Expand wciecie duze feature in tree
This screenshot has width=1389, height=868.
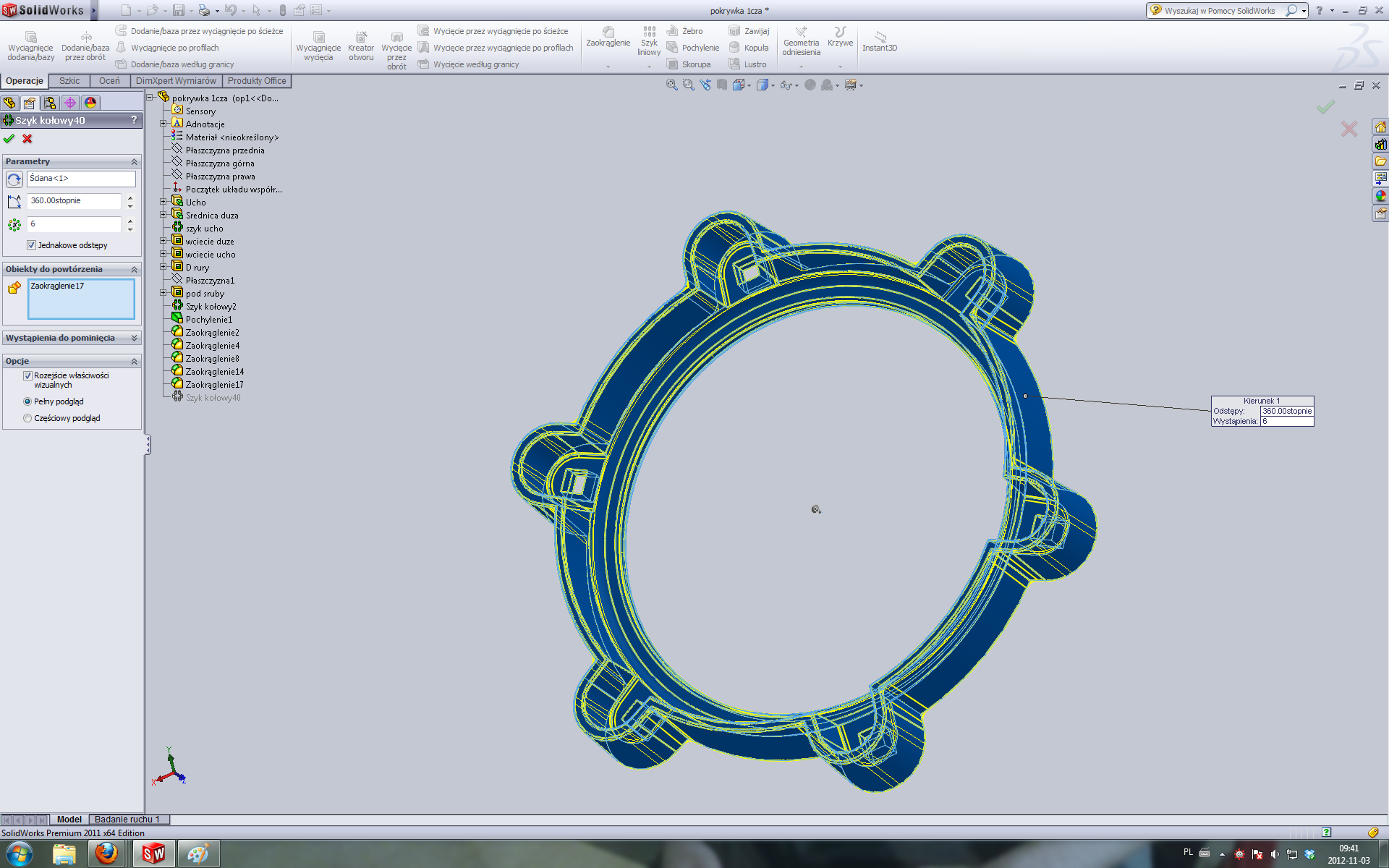click(x=163, y=241)
